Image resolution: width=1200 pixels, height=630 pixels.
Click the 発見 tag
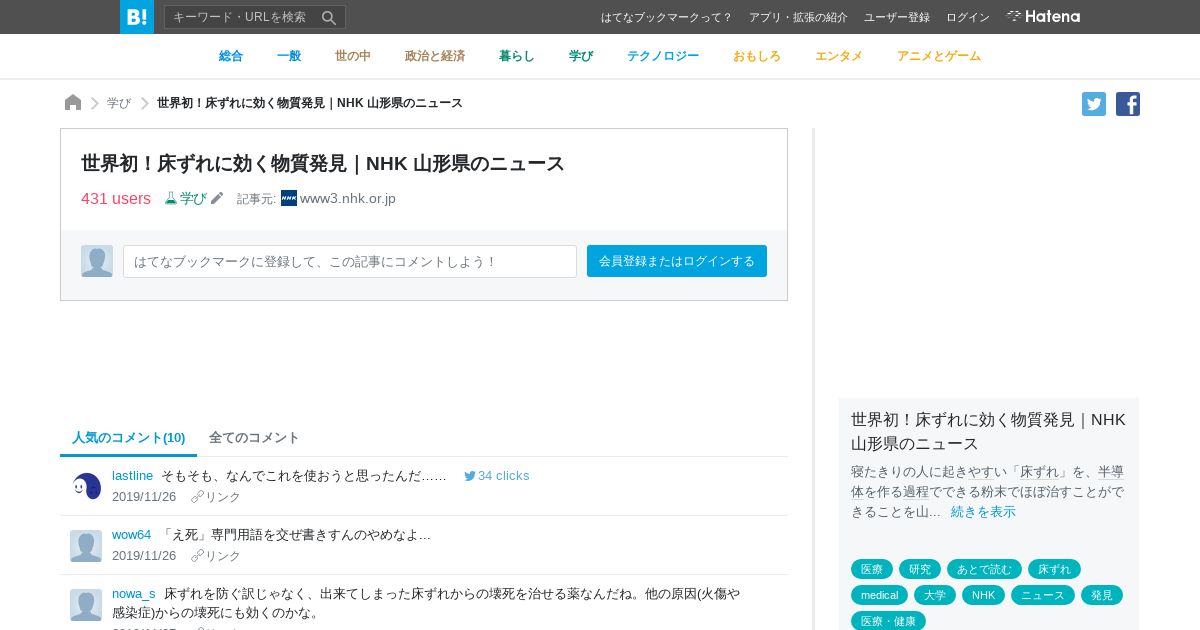coord(1102,595)
